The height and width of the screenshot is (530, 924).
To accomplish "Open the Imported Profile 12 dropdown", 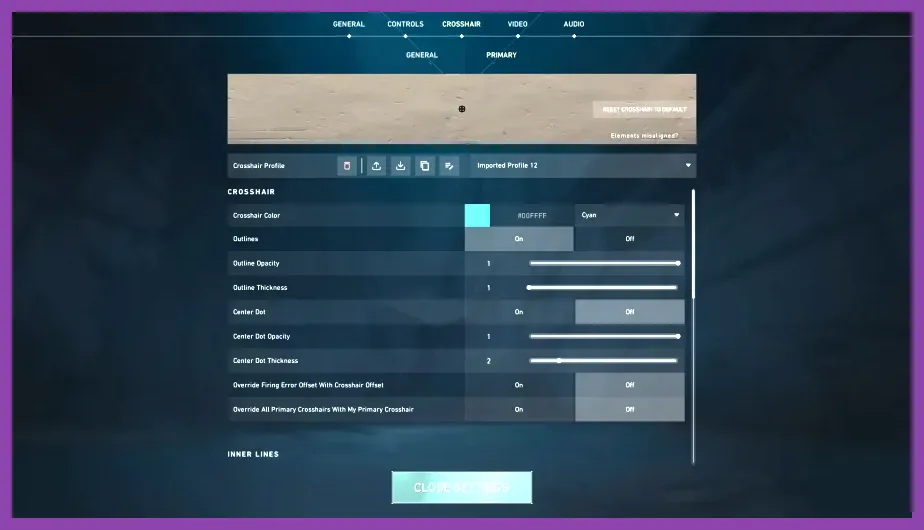I will (583, 166).
